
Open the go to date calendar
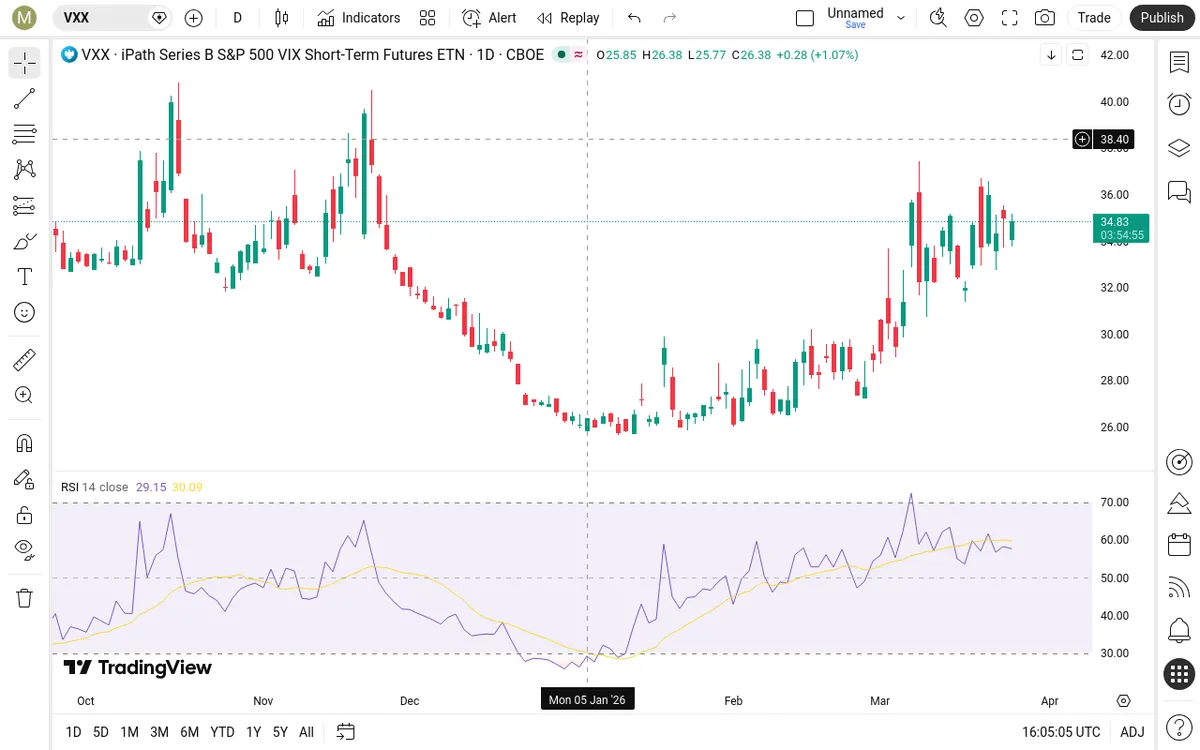click(x=346, y=732)
